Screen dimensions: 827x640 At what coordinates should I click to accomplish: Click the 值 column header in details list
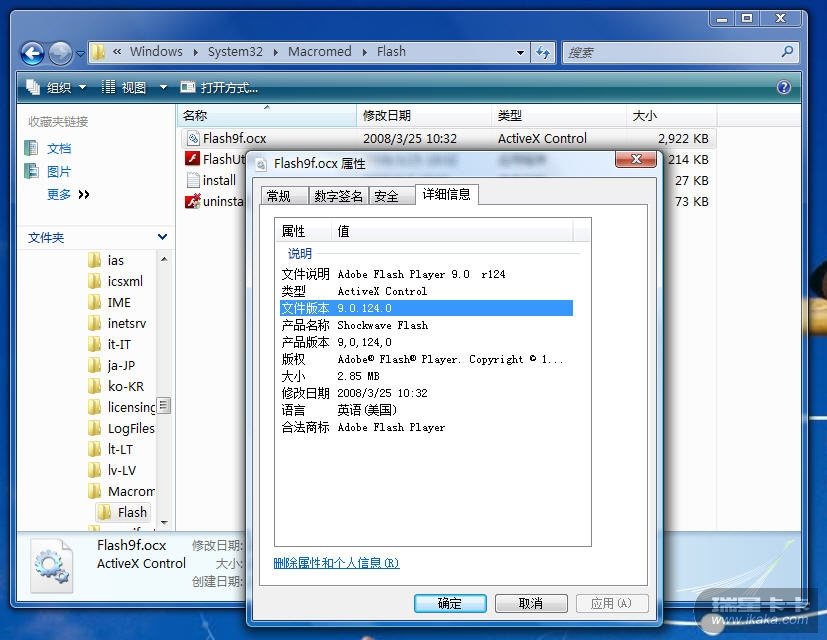coord(453,231)
